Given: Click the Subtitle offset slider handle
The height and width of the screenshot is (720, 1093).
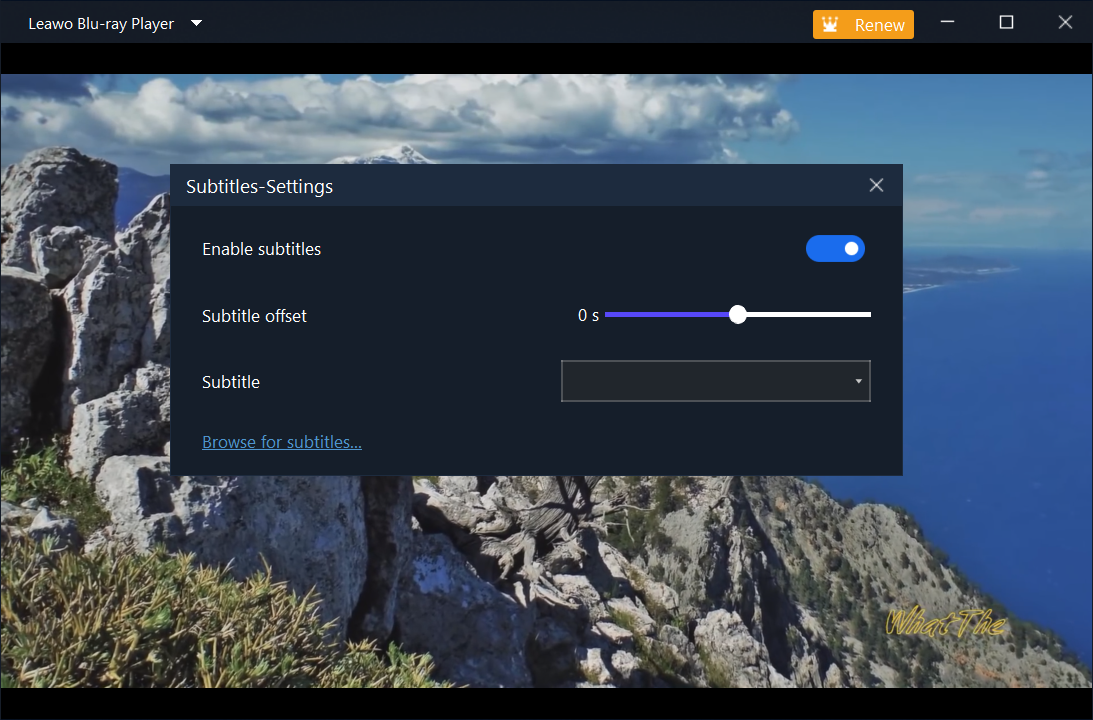Looking at the screenshot, I should [x=738, y=315].
